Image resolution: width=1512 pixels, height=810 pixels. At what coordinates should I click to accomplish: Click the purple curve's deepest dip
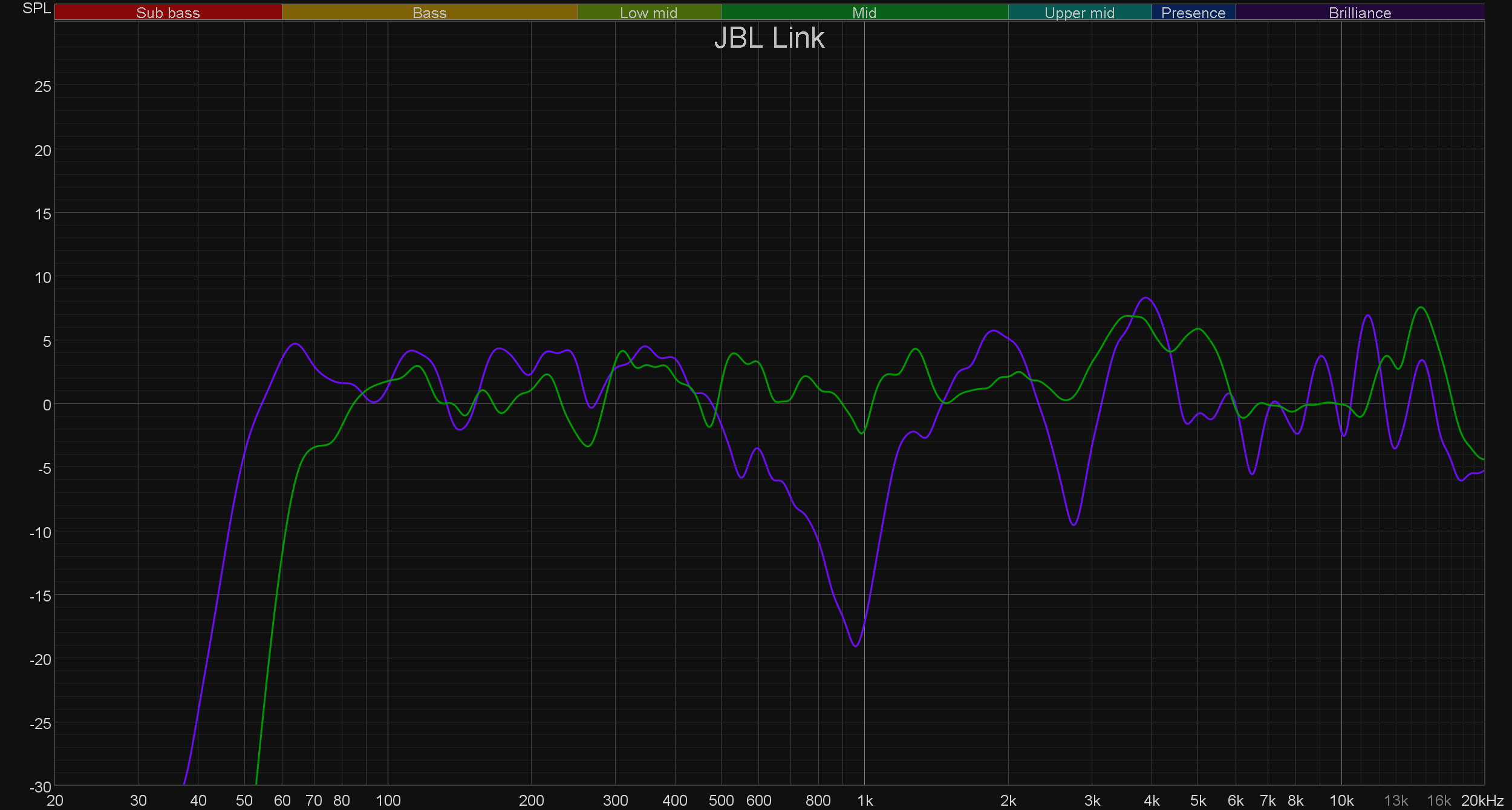(x=855, y=646)
